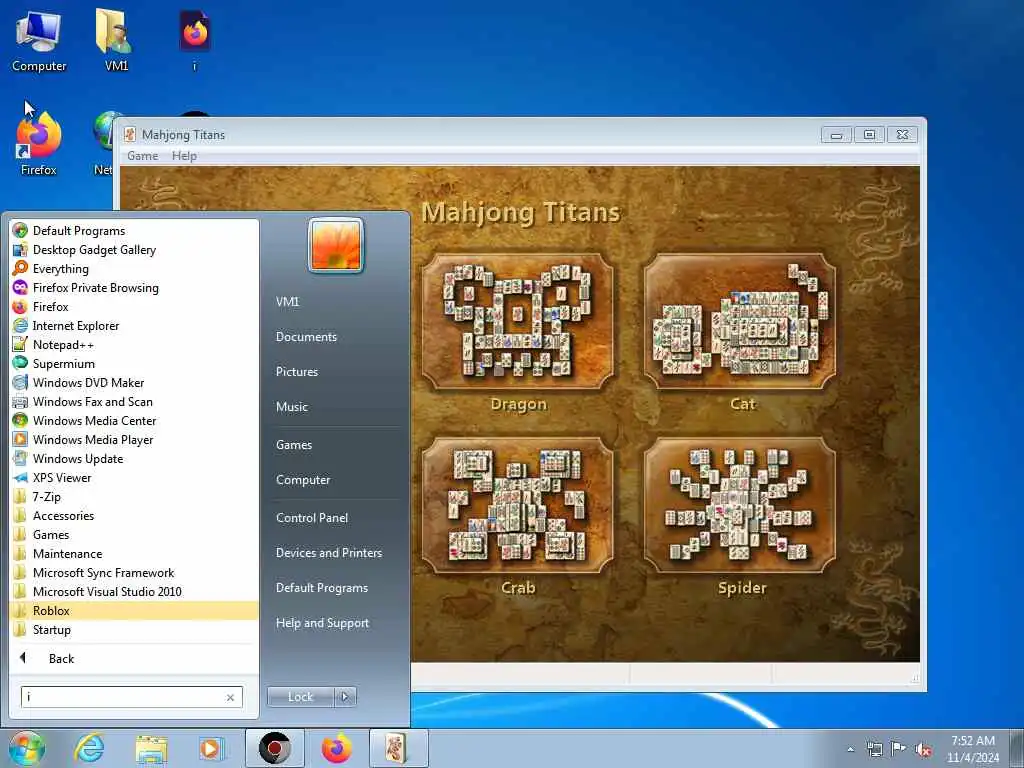Open Windows Media Player taskbar icon
Screen dimensions: 1024x768
[212, 748]
